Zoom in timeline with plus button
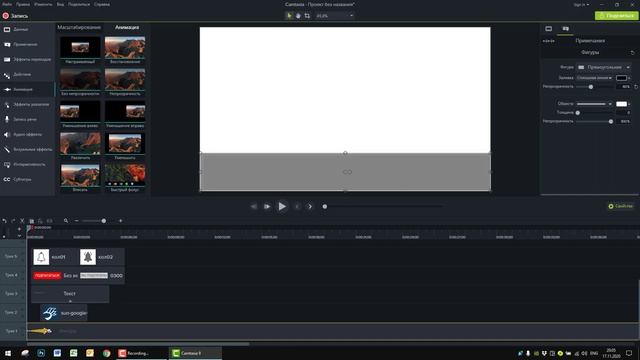Image resolution: width=640 pixels, height=360 pixels. [120, 221]
